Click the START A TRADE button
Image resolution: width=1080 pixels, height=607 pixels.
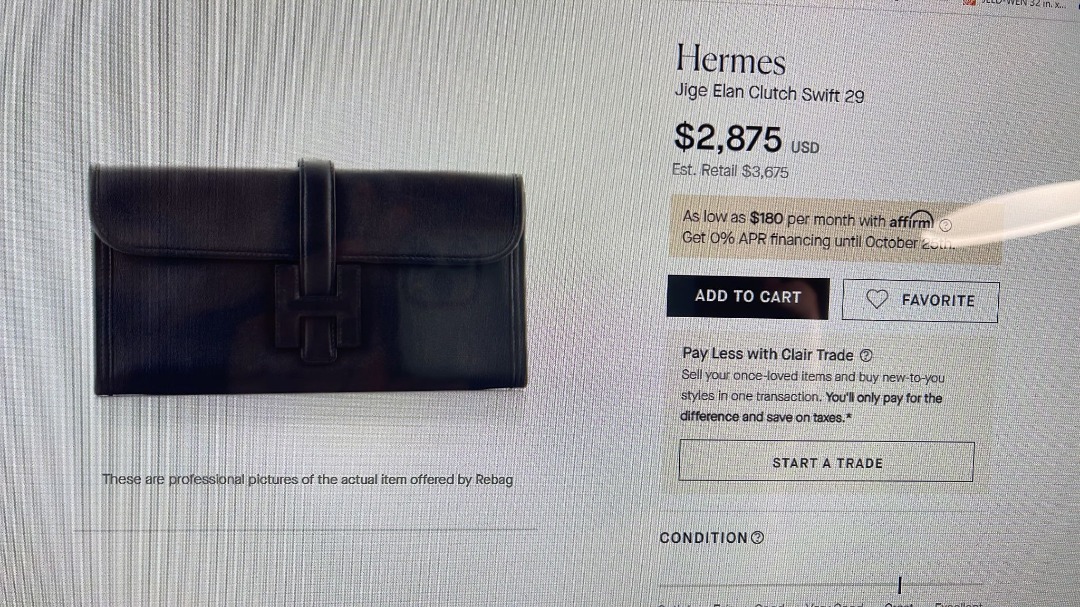point(827,462)
